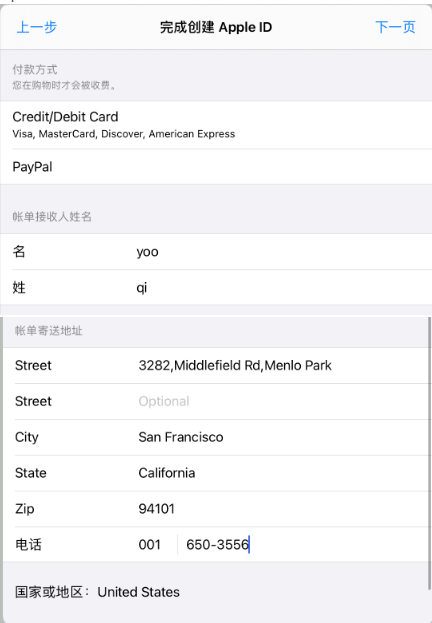432x623 pixels.
Task: Click the phone number field 650-3556
Action: pyautogui.click(x=304, y=544)
